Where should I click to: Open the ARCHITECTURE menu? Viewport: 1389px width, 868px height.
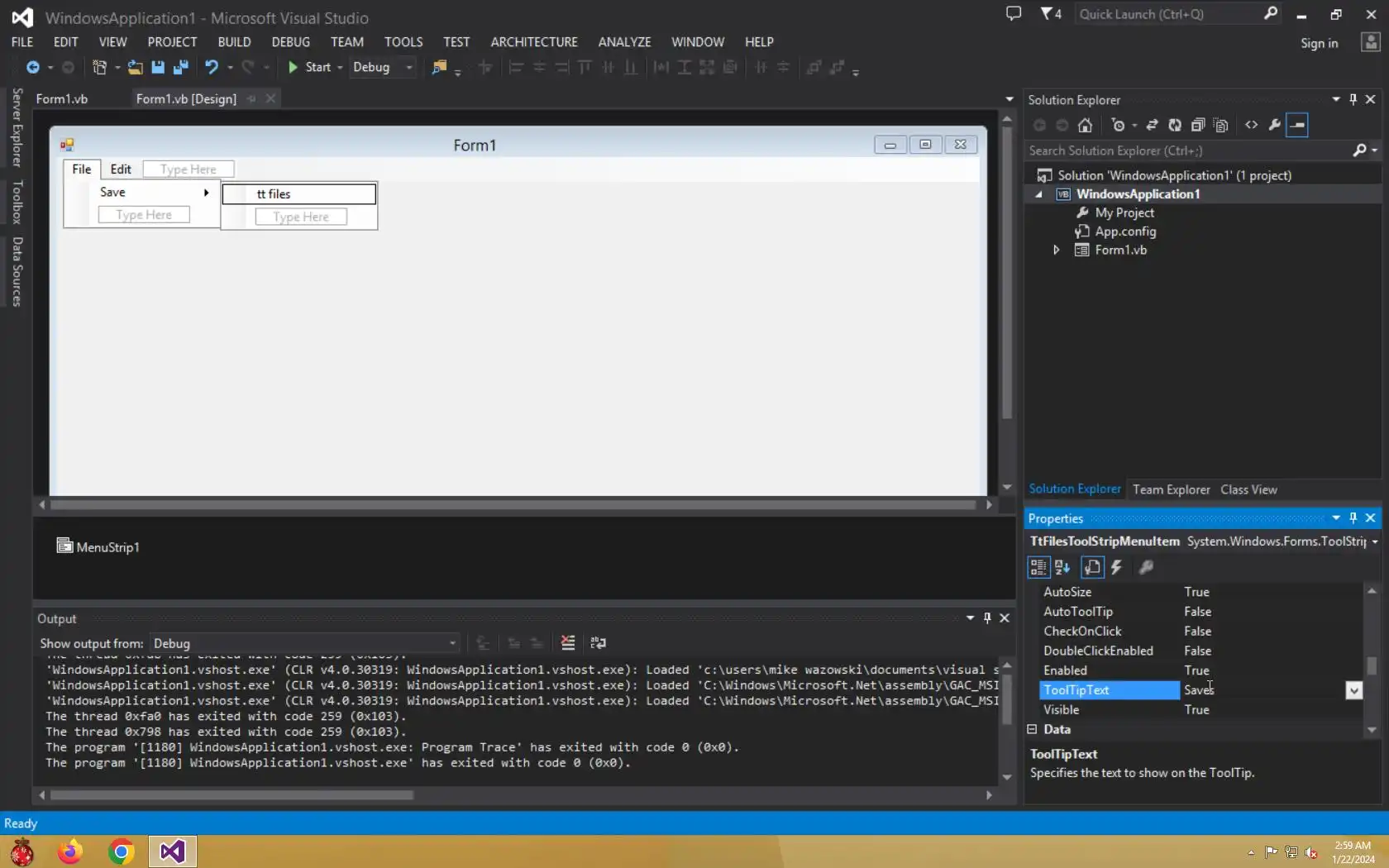[534, 42]
